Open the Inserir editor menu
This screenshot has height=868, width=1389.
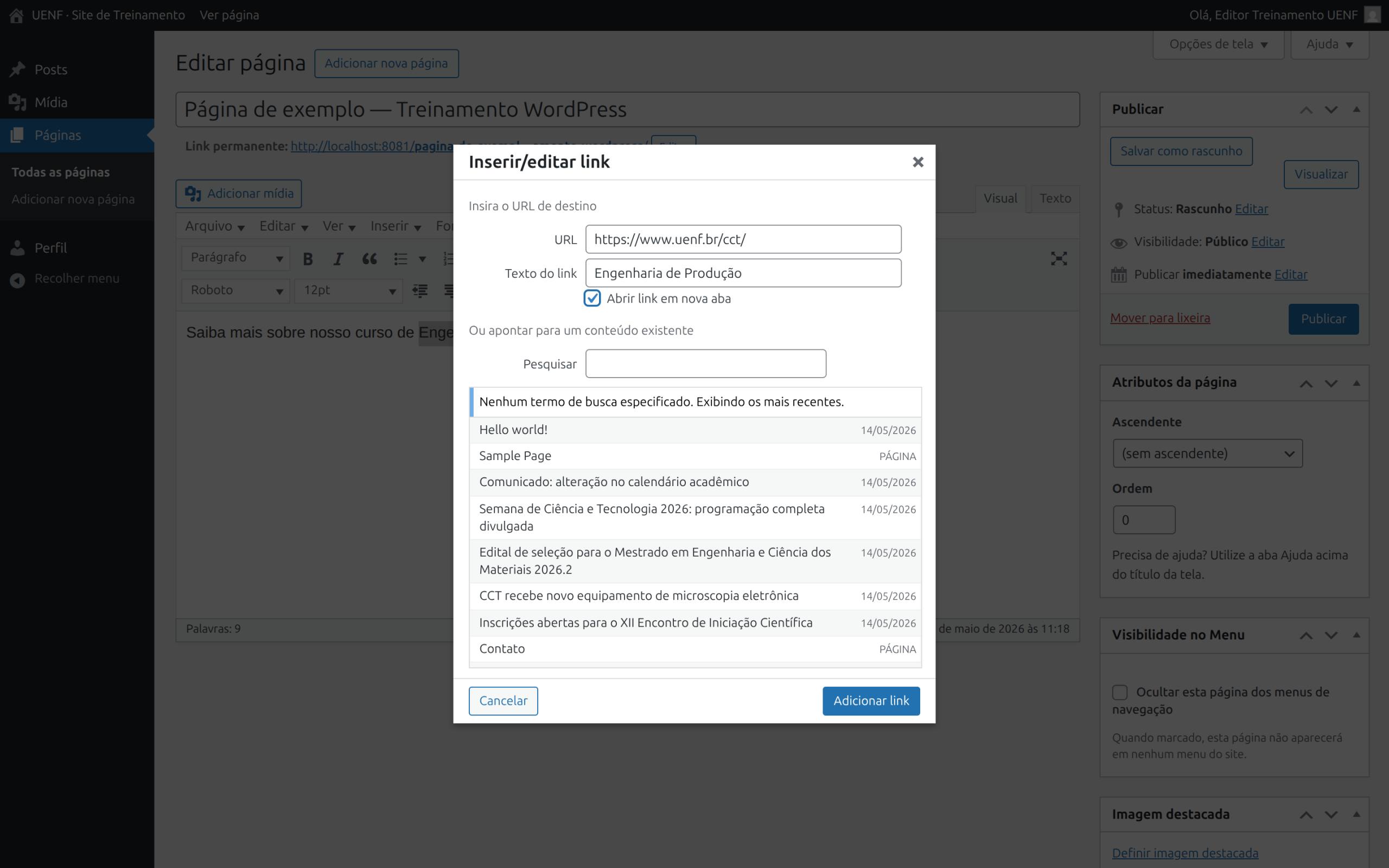(x=396, y=226)
